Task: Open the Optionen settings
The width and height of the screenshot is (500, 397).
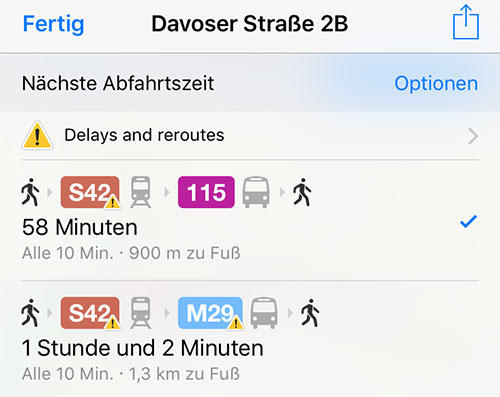Action: 436,83
